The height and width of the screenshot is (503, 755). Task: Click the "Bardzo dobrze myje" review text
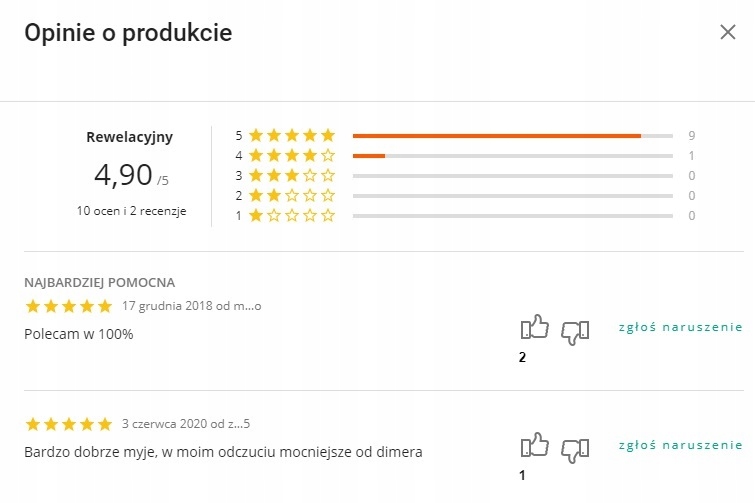pos(223,452)
